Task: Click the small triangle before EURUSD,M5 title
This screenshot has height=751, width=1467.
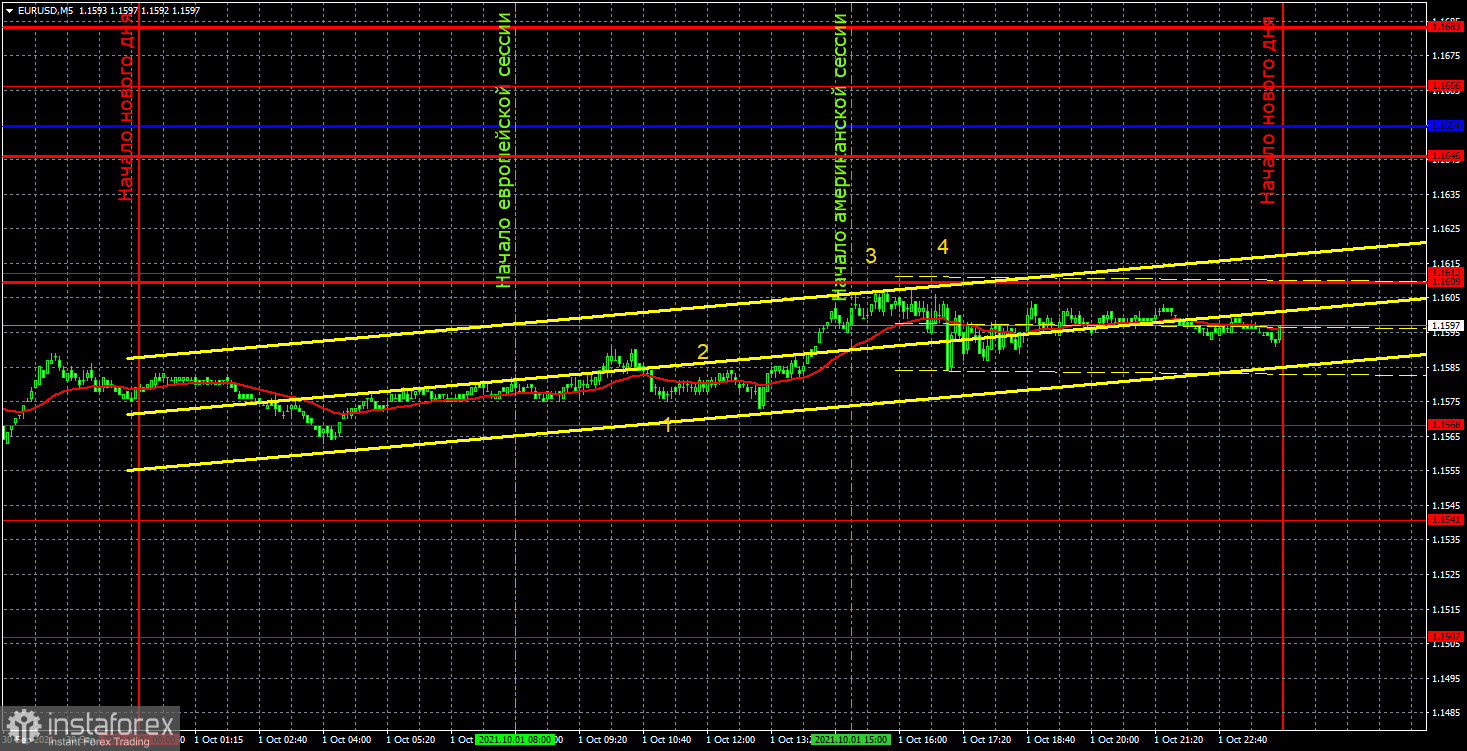Action: click(x=9, y=10)
